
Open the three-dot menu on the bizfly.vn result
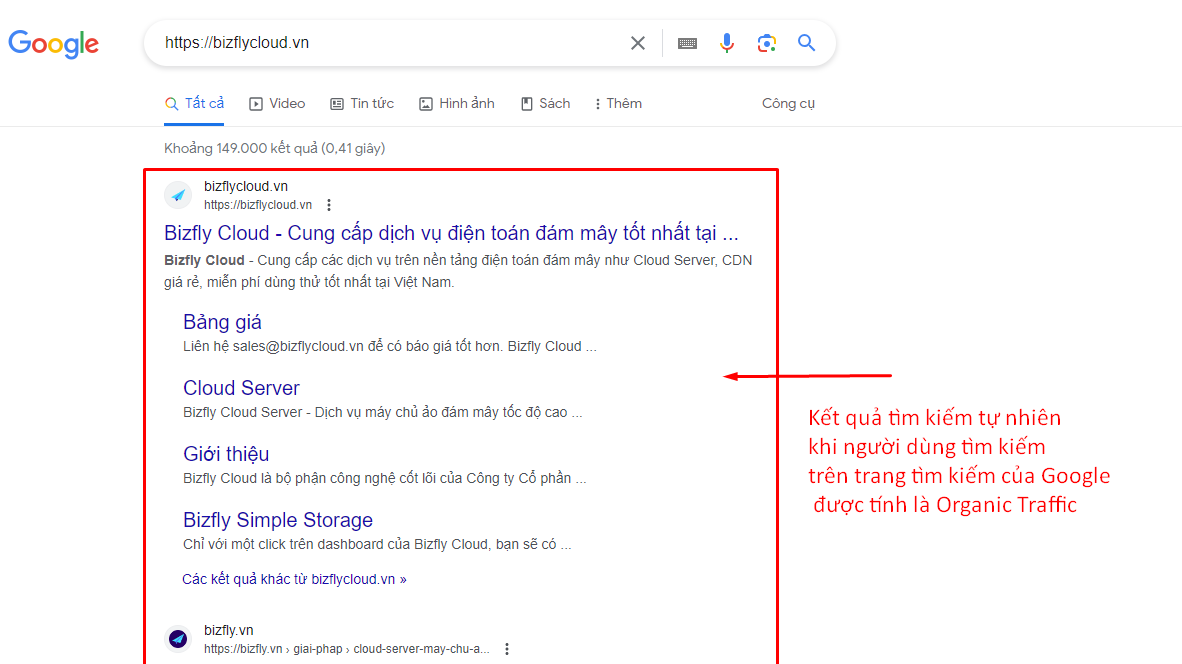click(507, 648)
